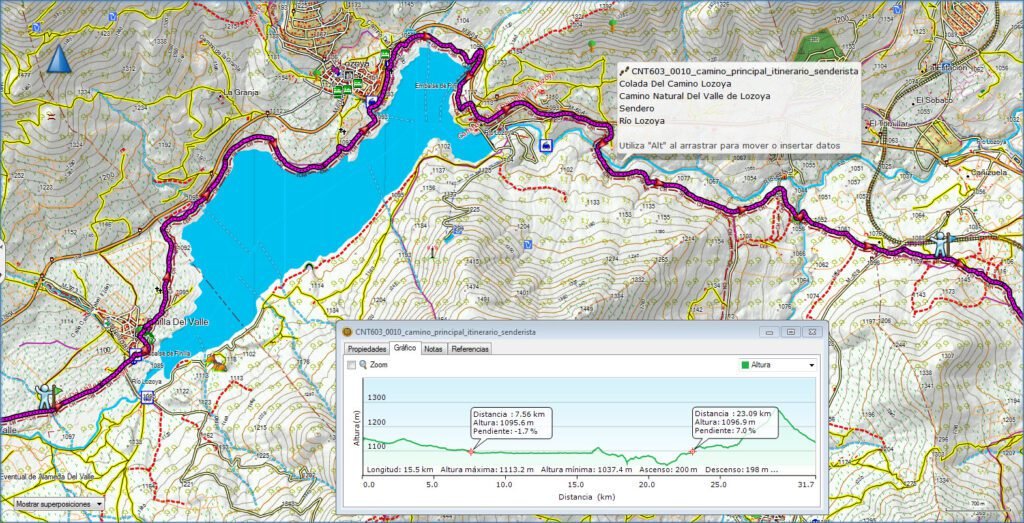
Task: Click the track dialog's round title icon
Action: 347,331
